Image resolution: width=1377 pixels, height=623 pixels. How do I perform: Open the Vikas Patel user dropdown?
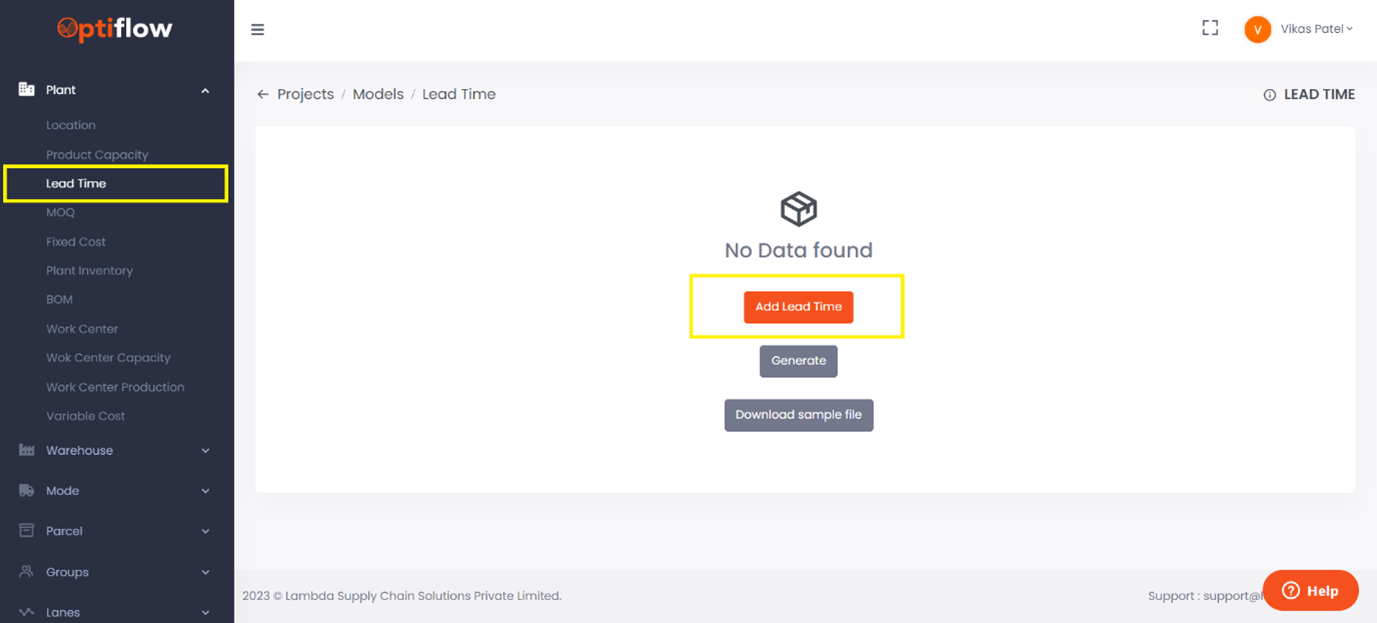[1316, 29]
